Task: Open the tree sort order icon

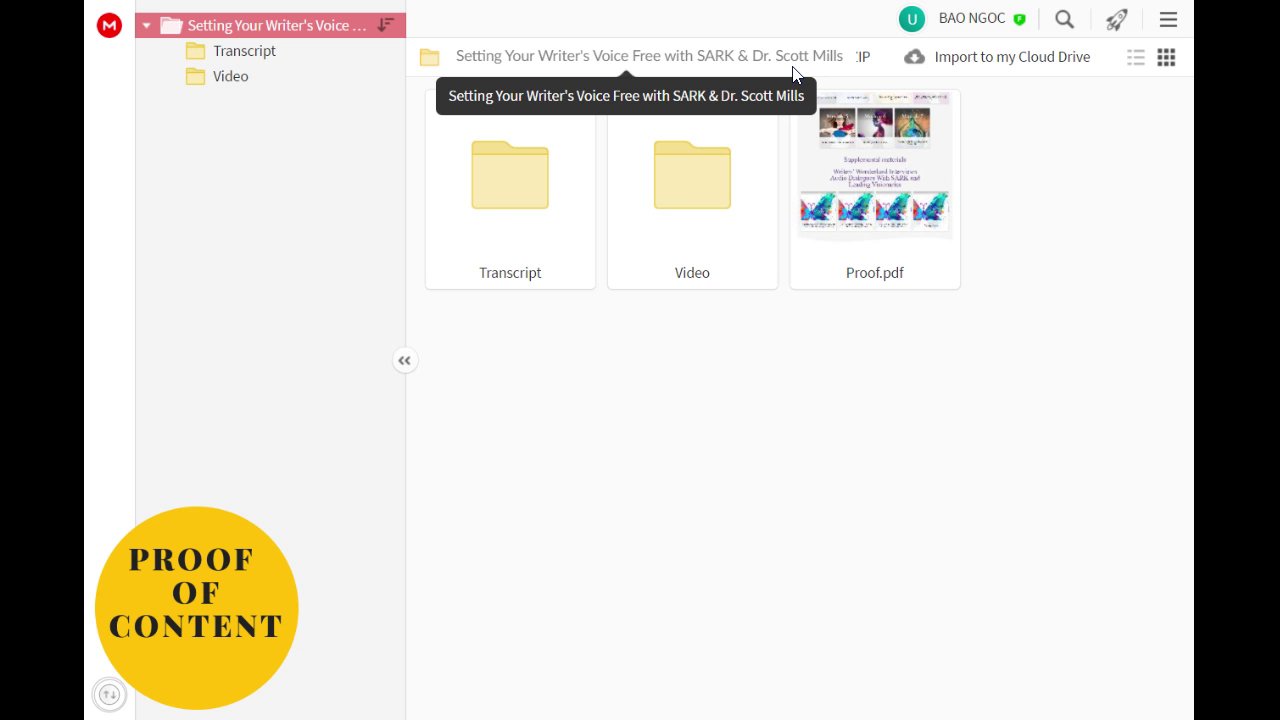Action: (x=386, y=25)
